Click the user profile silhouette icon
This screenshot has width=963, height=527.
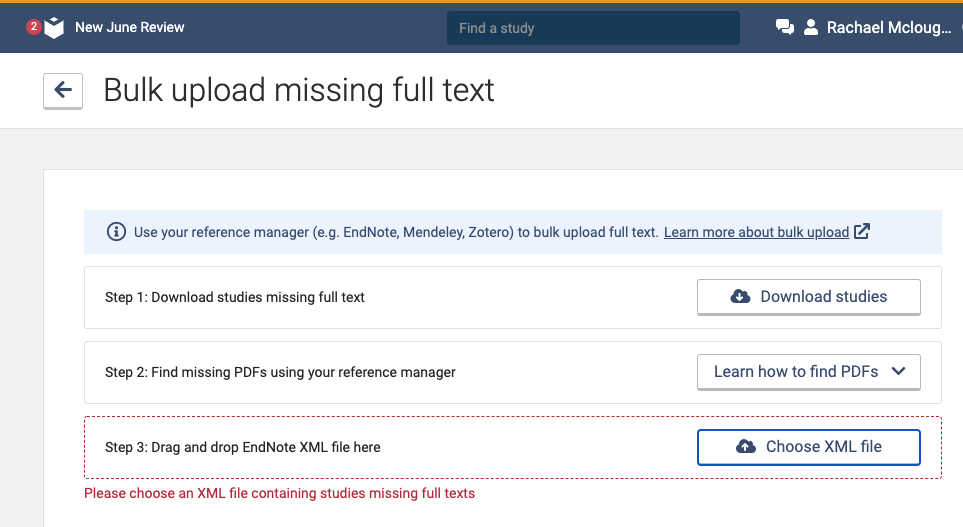(811, 28)
